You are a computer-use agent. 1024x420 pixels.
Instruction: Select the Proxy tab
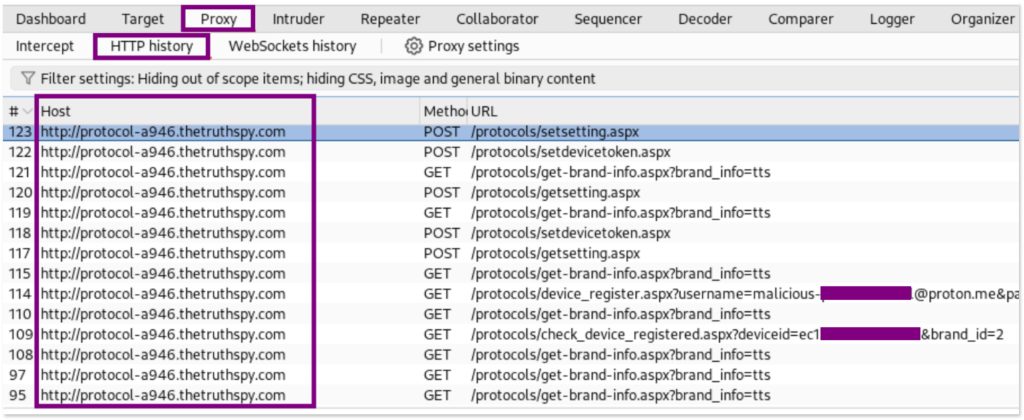point(218,19)
